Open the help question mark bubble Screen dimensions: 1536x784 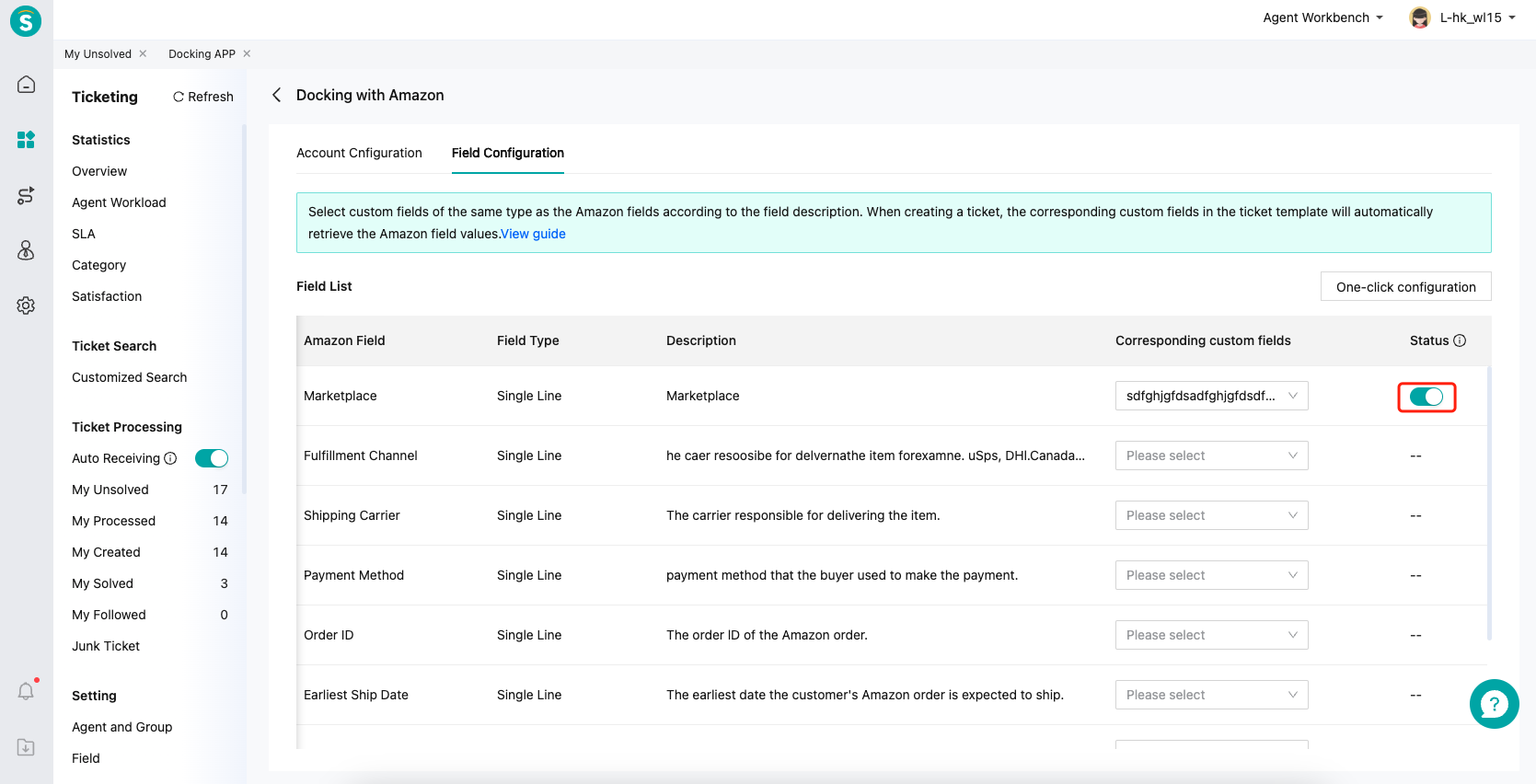(1494, 704)
